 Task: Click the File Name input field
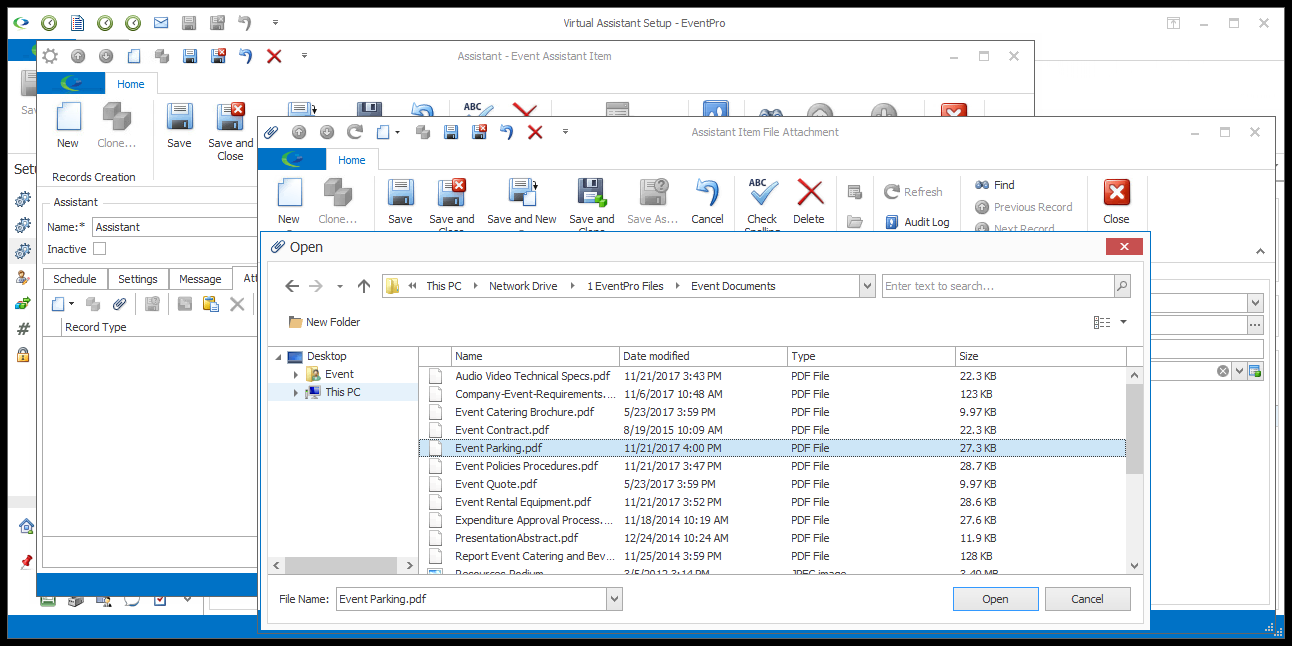(x=471, y=600)
